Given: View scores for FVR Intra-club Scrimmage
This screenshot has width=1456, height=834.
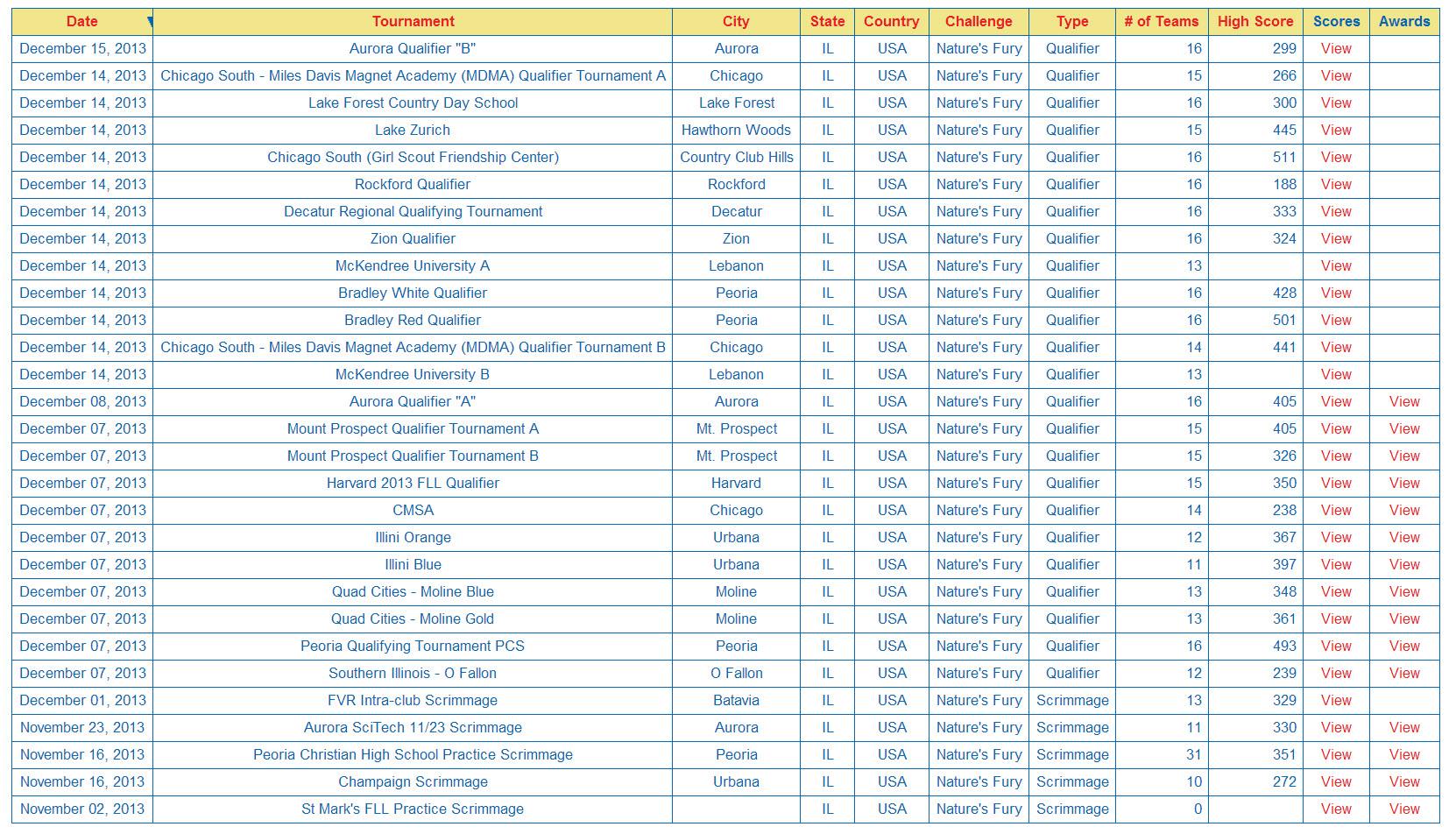Looking at the screenshot, I should 1336,701.
